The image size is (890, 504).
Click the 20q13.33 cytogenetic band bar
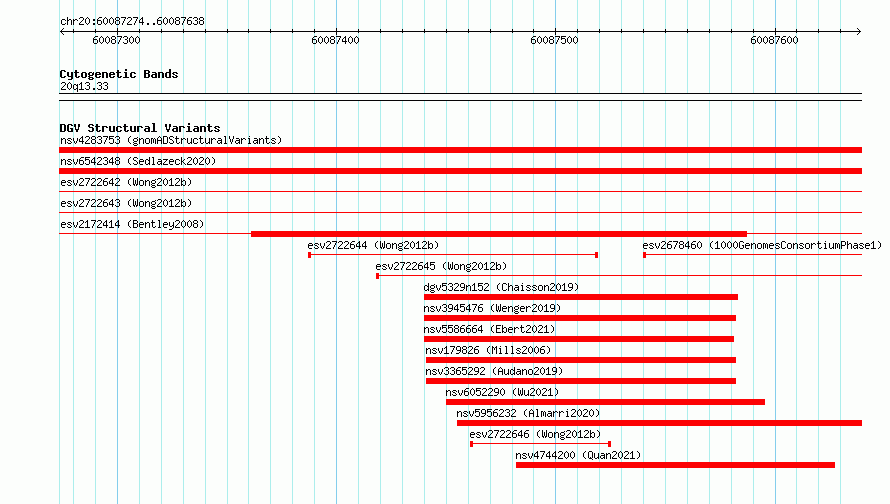(460, 97)
